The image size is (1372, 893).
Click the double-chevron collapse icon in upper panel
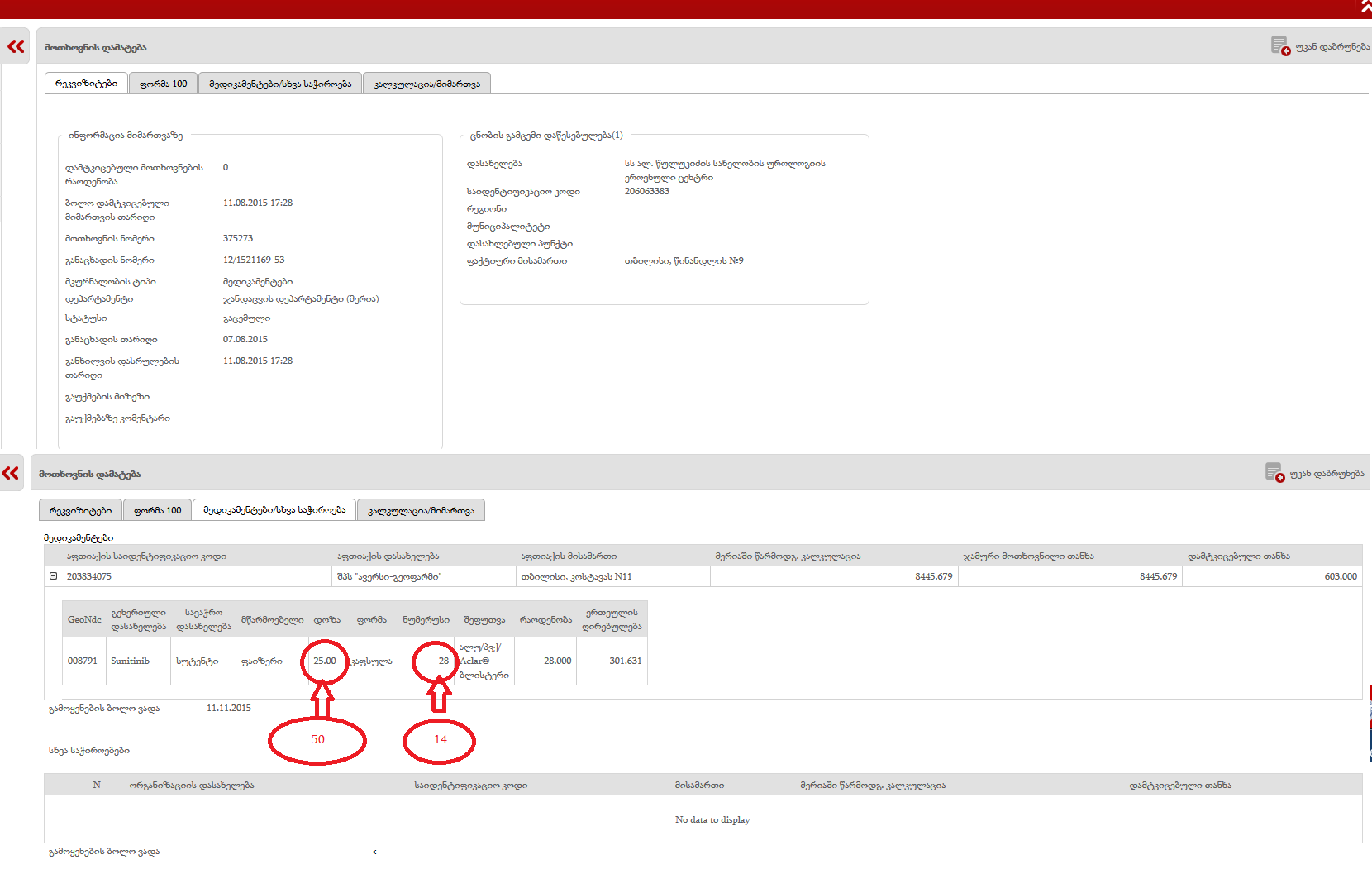tap(16, 46)
